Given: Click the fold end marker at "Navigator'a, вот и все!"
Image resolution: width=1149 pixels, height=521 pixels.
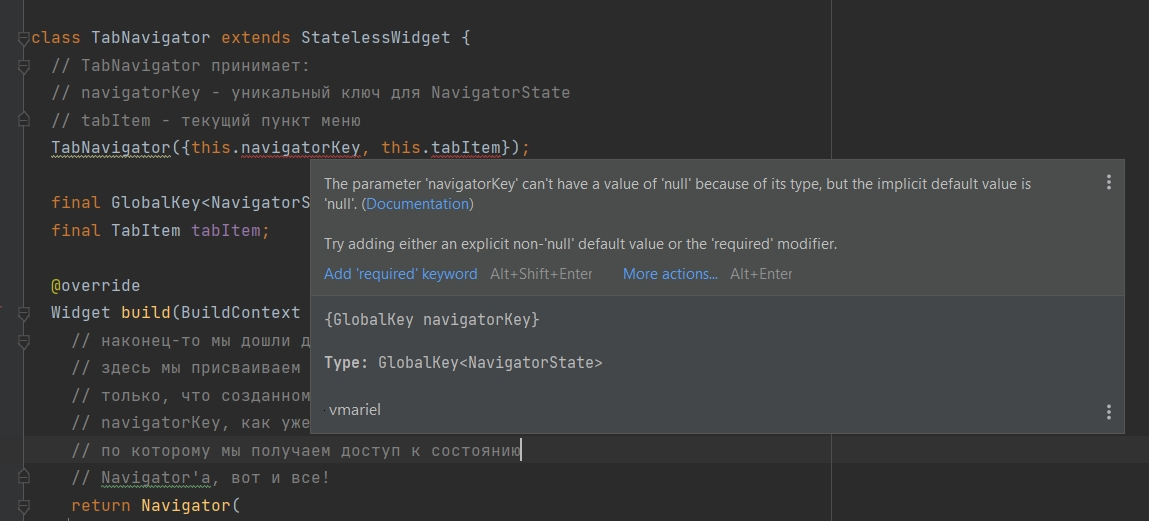Looking at the screenshot, I should (x=23, y=478).
